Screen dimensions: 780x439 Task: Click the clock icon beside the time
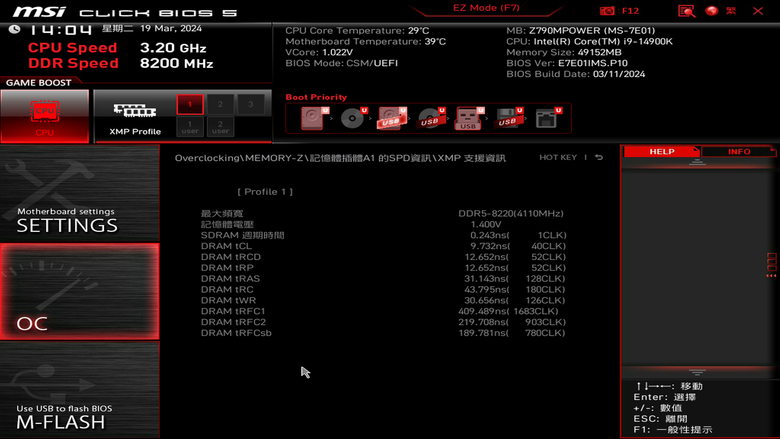[14, 29]
